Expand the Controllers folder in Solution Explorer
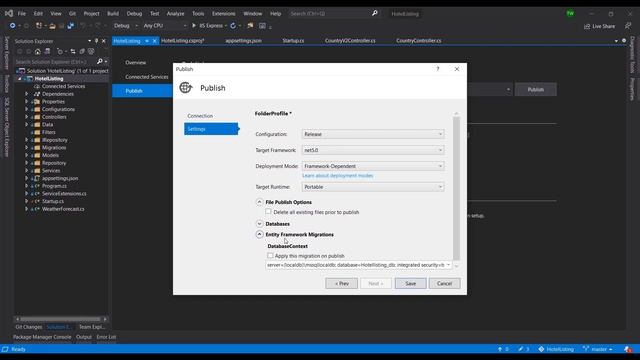The image size is (640, 360). coord(27,117)
